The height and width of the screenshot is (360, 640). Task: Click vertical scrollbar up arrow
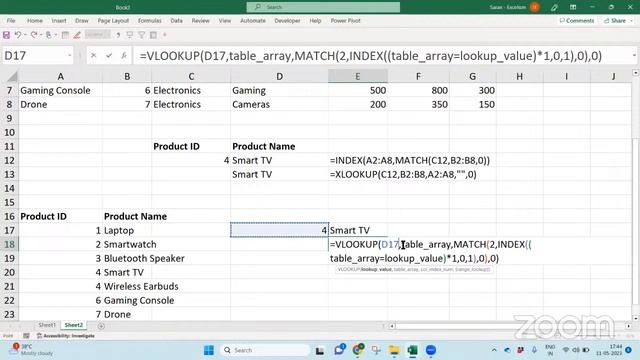click(636, 73)
